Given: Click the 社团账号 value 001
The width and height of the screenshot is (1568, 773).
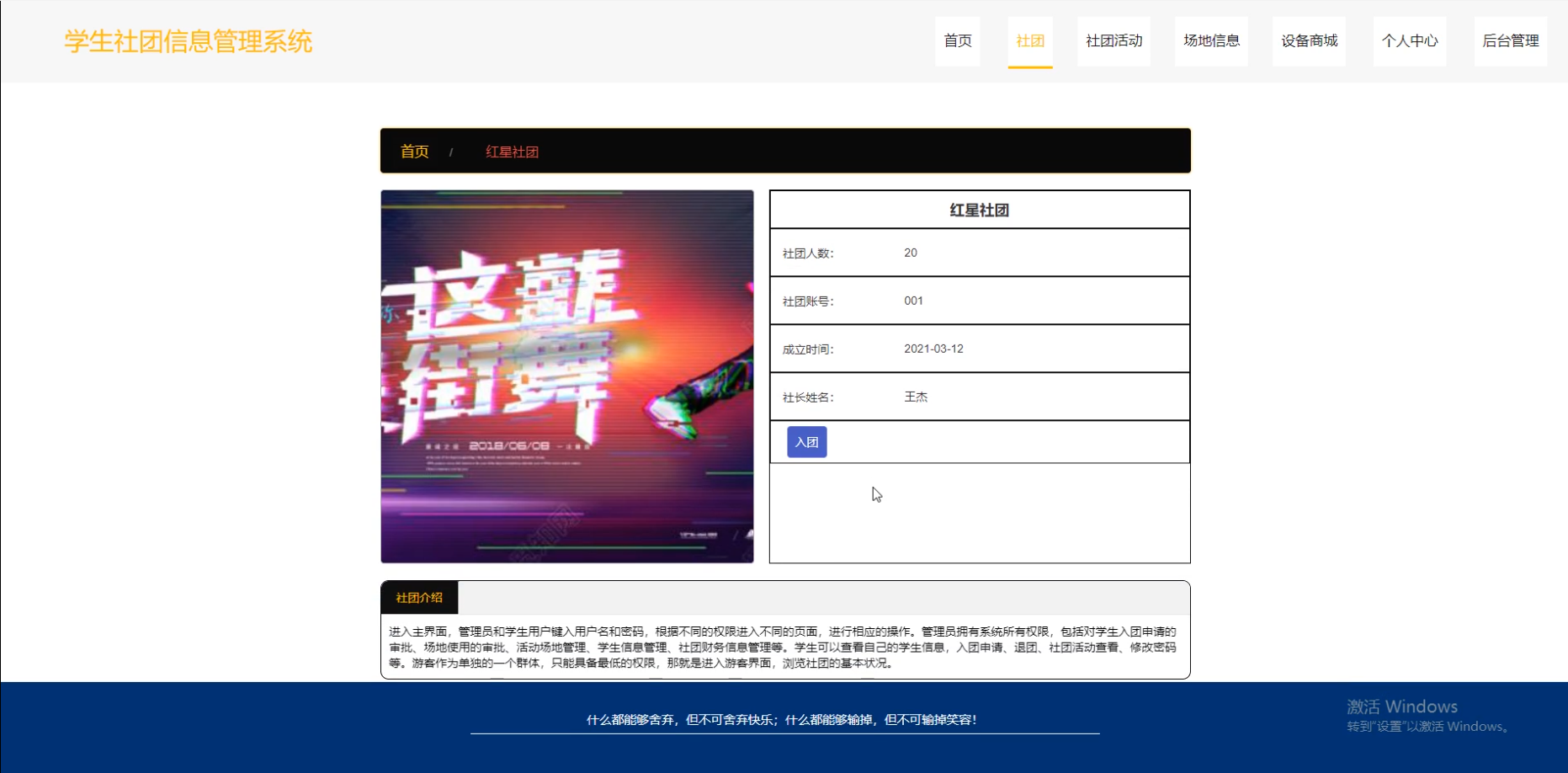Looking at the screenshot, I should pyautogui.click(x=913, y=301).
